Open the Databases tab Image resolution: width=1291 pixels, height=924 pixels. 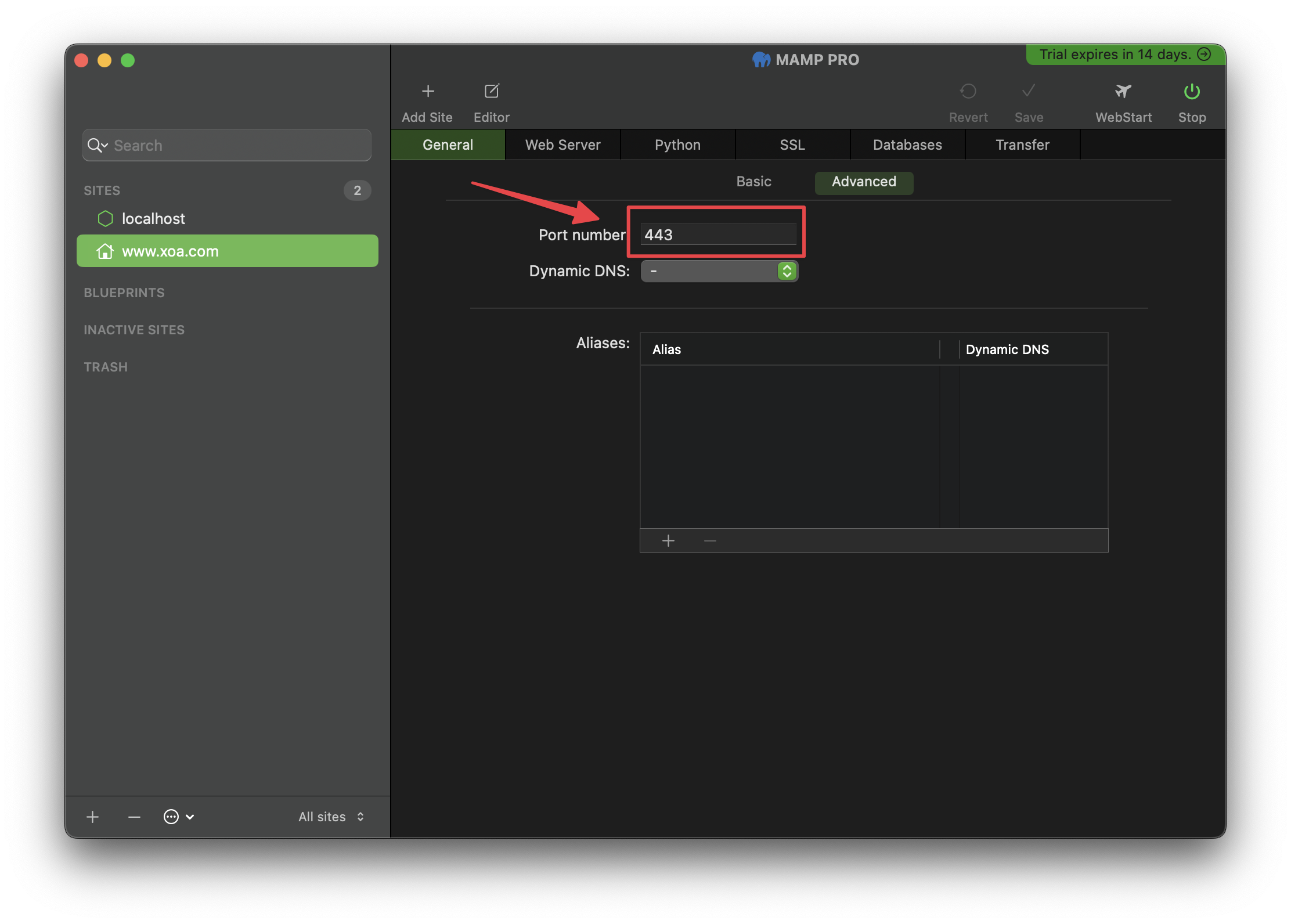pos(907,145)
